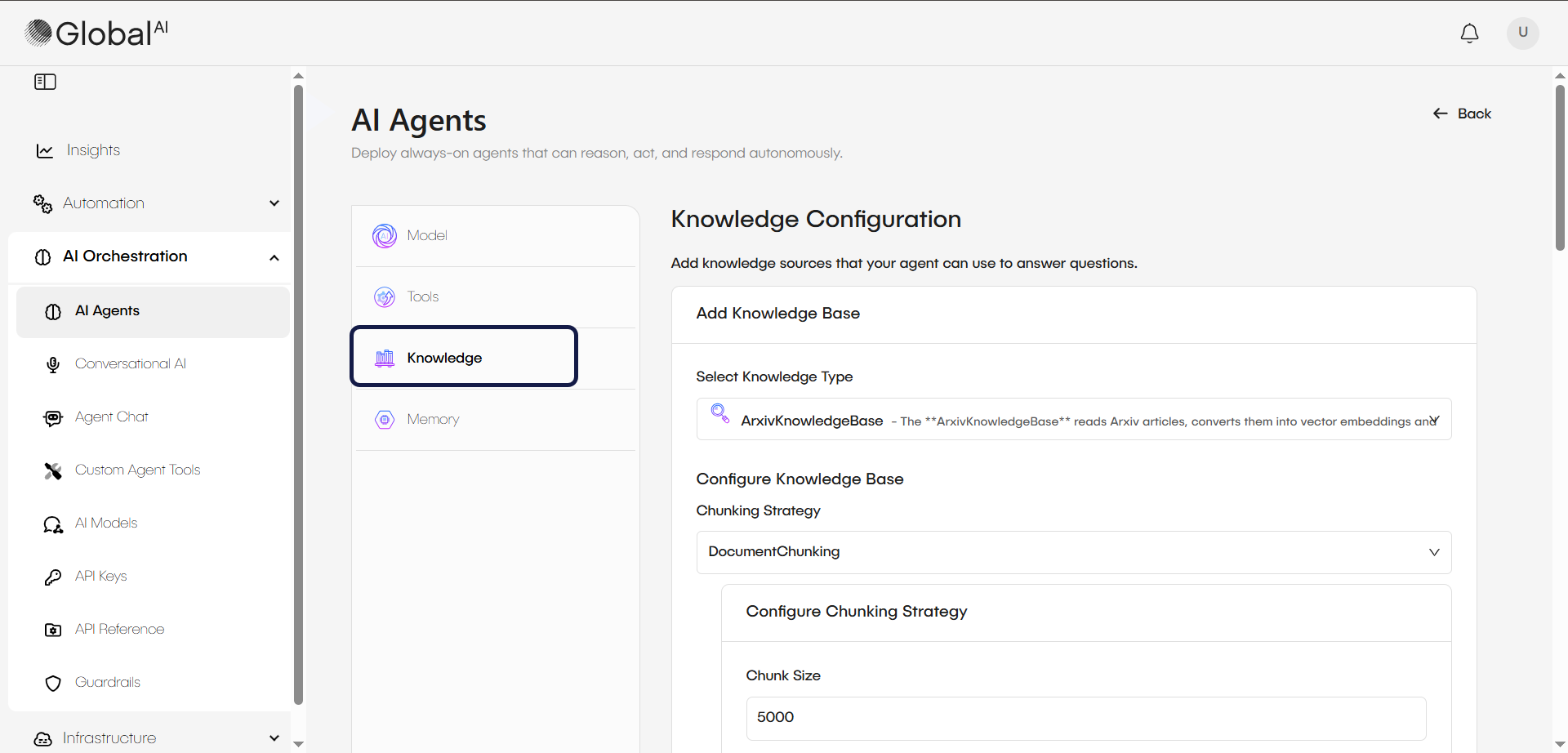Screen dimensions: 1568x753
Task: Open API Reference via its icon
Action: tap(52, 630)
